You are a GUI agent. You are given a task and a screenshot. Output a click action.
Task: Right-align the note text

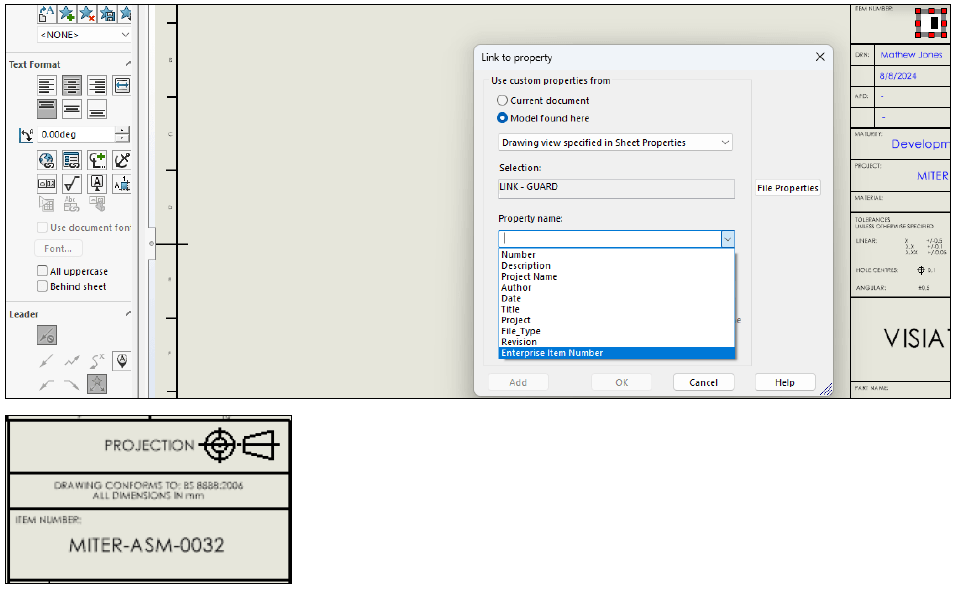click(x=97, y=86)
